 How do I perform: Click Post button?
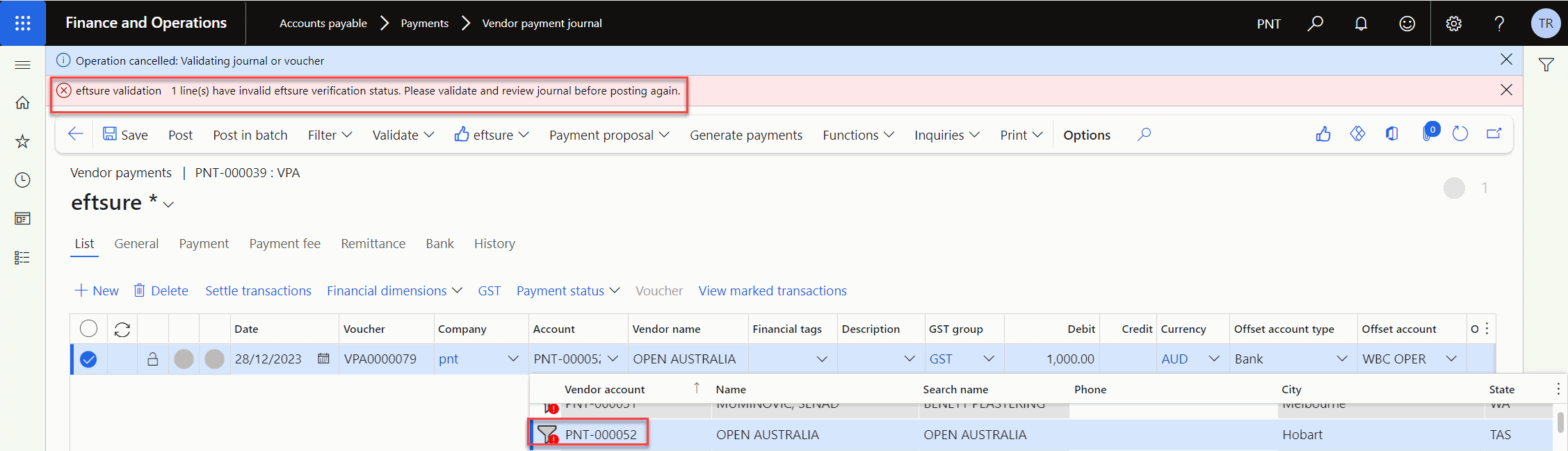(180, 135)
